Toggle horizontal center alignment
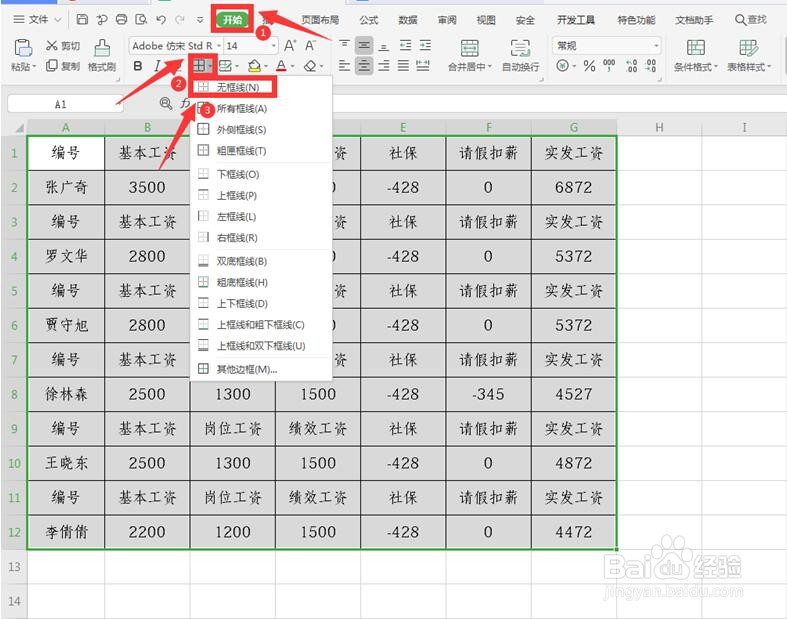The width and height of the screenshot is (787, 619). coord(364,66)
